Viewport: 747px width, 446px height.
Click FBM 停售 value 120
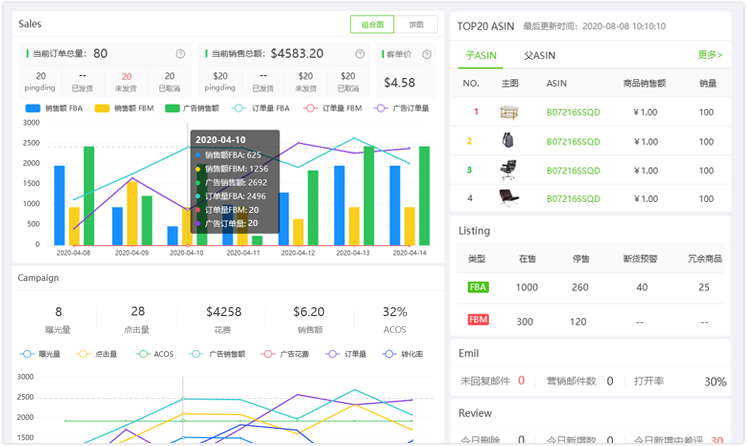578,322
